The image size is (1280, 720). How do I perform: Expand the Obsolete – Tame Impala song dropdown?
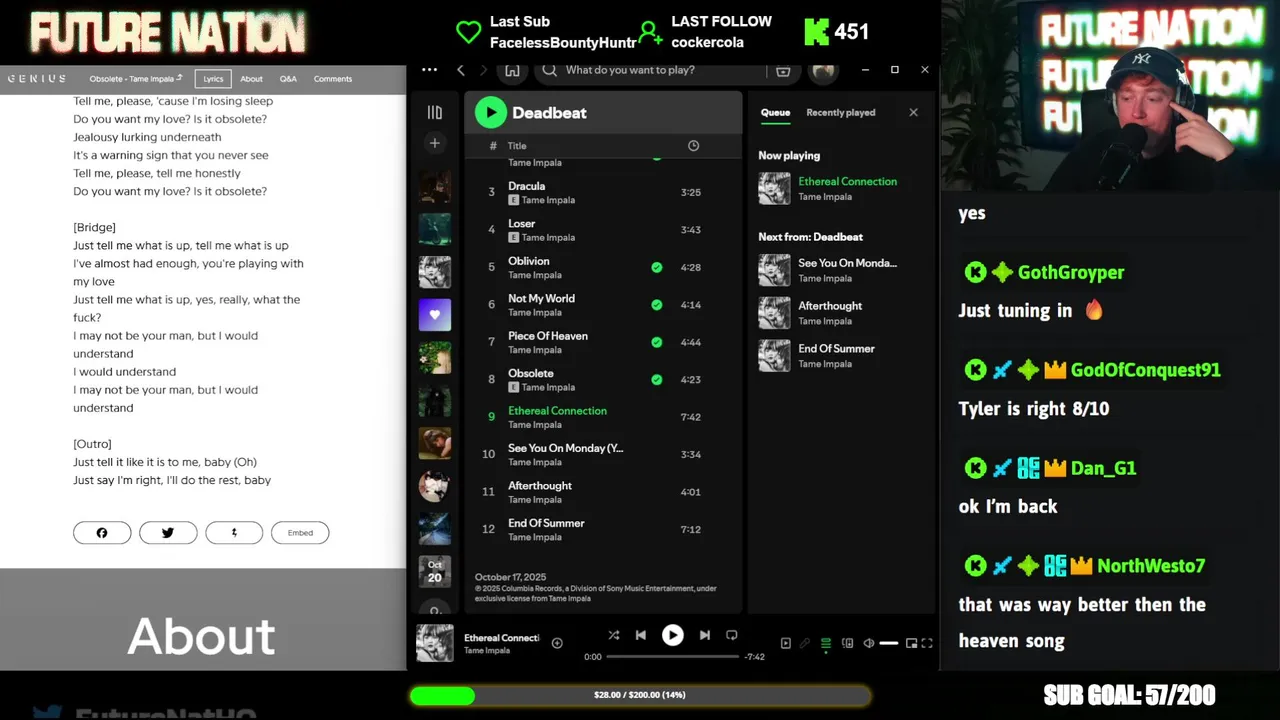(136, 79)
